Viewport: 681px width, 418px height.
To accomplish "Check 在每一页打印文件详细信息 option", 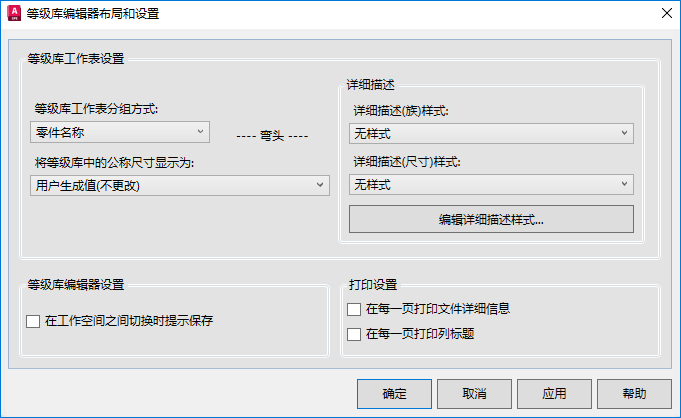I will (354, 310).
